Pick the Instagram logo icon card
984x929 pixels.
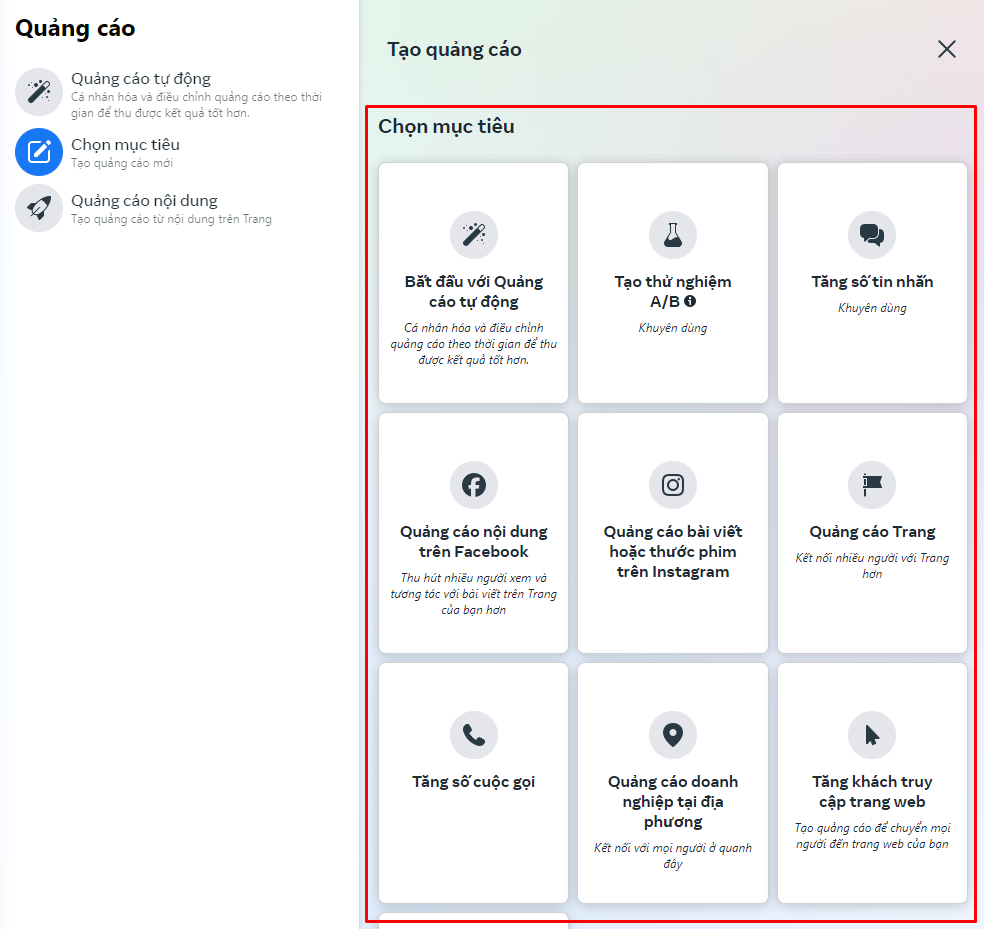[673, 485]
